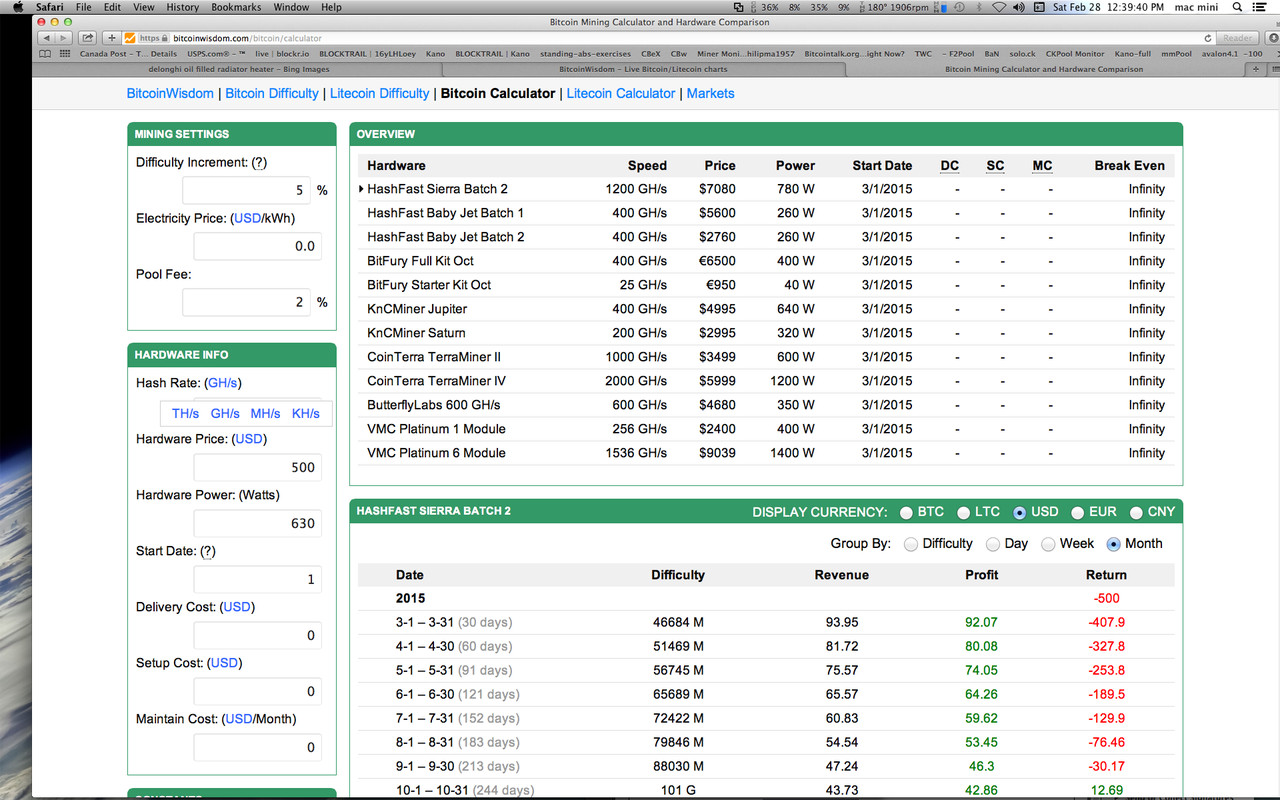Click Hardware Price input field
1280x800 pixels.
click(x=257, y=467)
